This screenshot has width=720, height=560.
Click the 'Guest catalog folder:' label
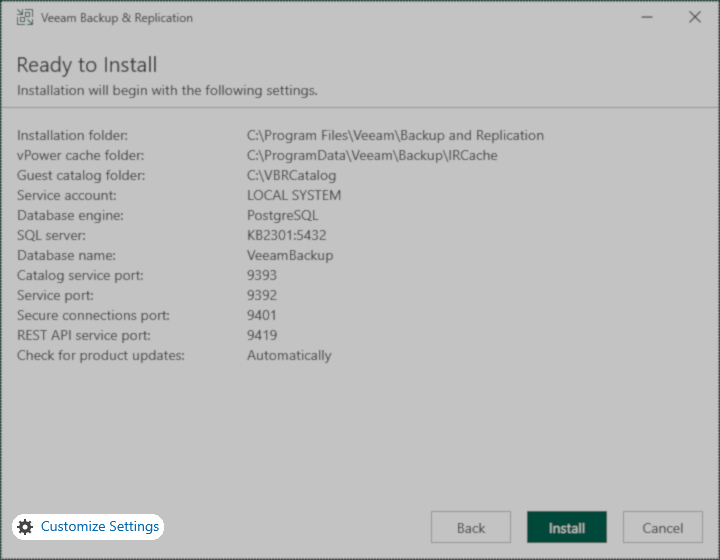point(81,175)
